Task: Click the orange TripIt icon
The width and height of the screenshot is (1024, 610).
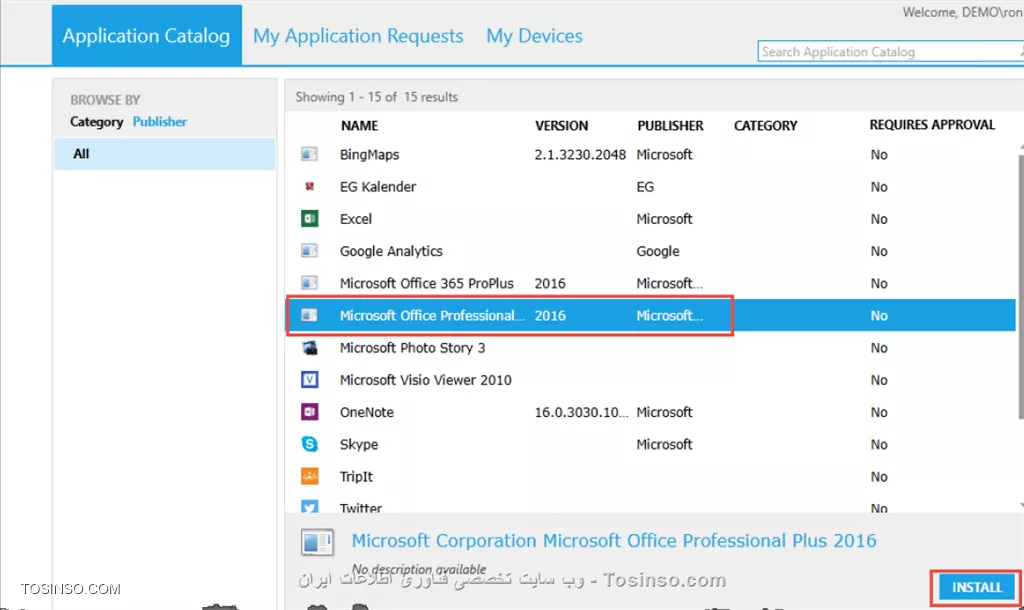Action: tap(309, 476)
